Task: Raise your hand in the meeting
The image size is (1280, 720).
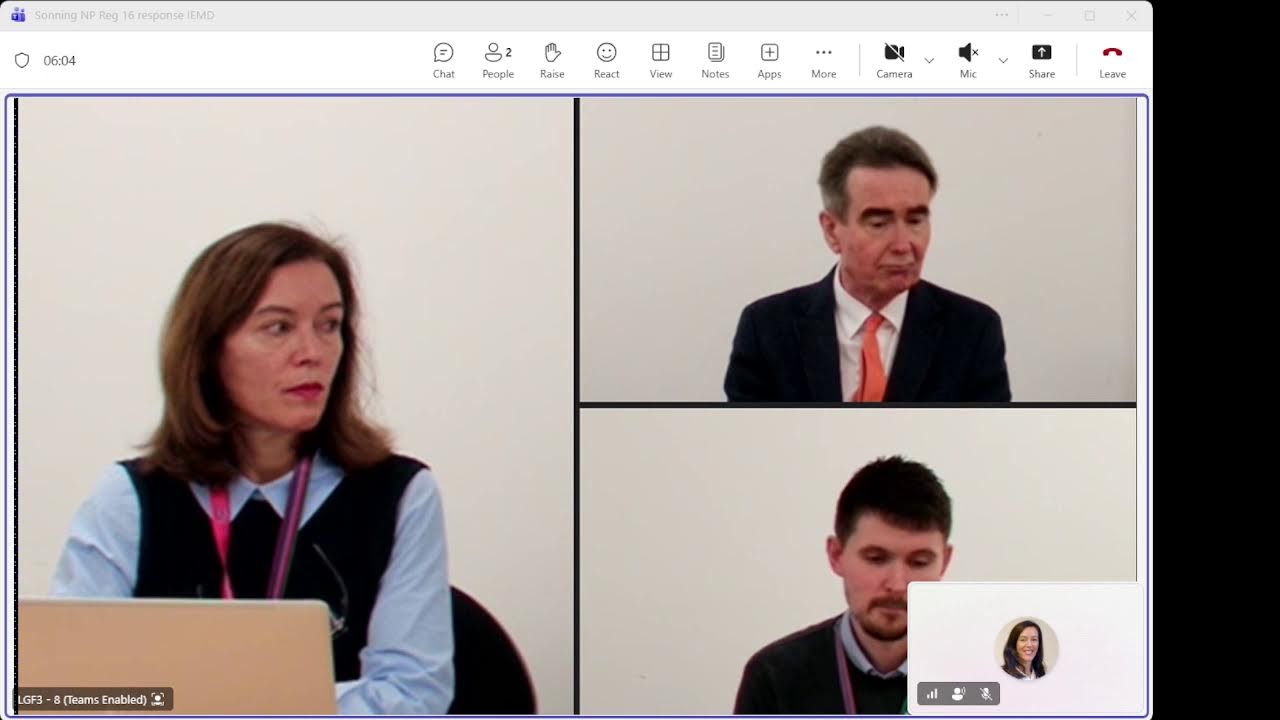Action: (x=552, y=60)
